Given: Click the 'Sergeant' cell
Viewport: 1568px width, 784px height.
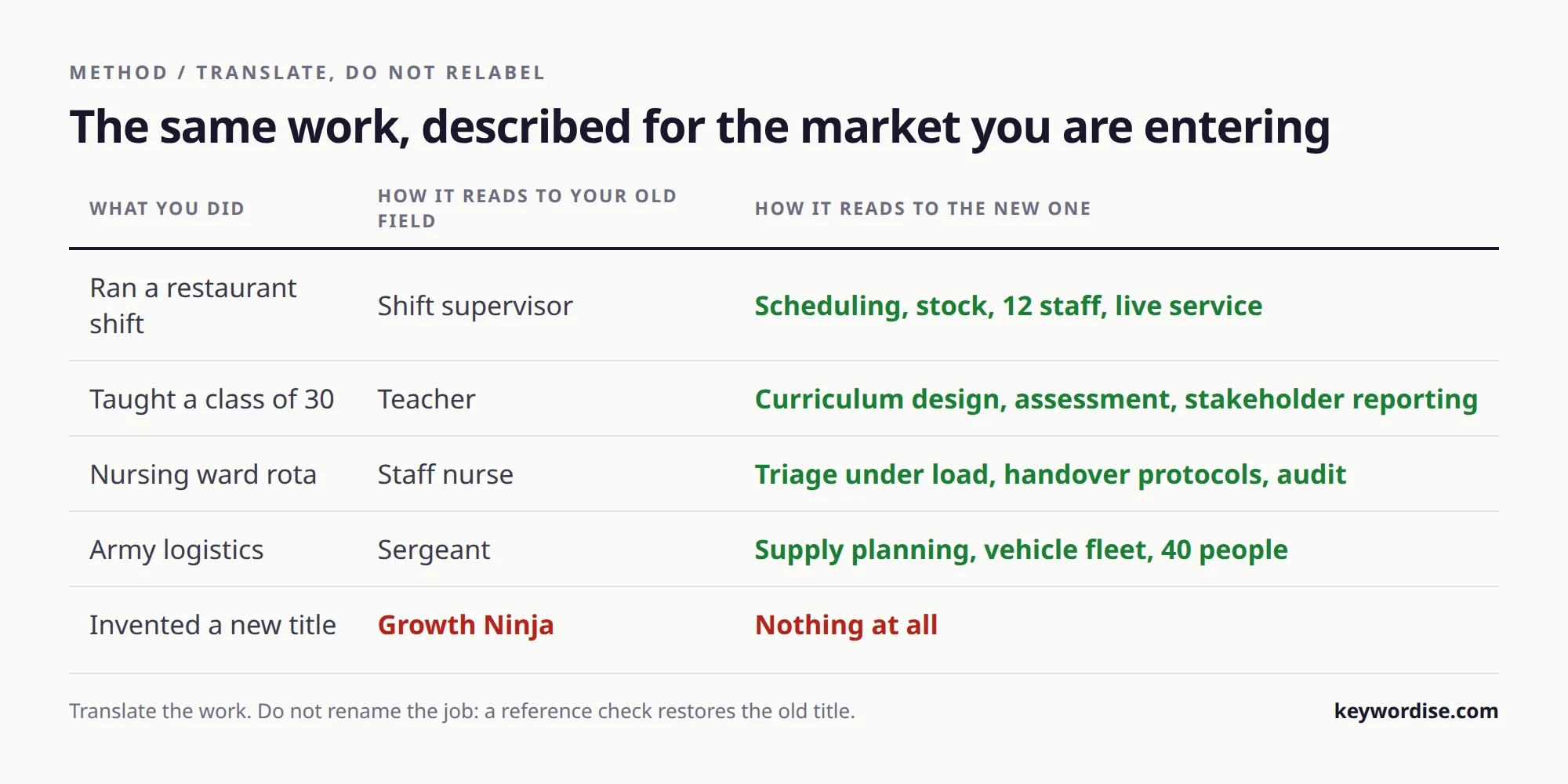Looking at the screenshot, I should 434,550.
